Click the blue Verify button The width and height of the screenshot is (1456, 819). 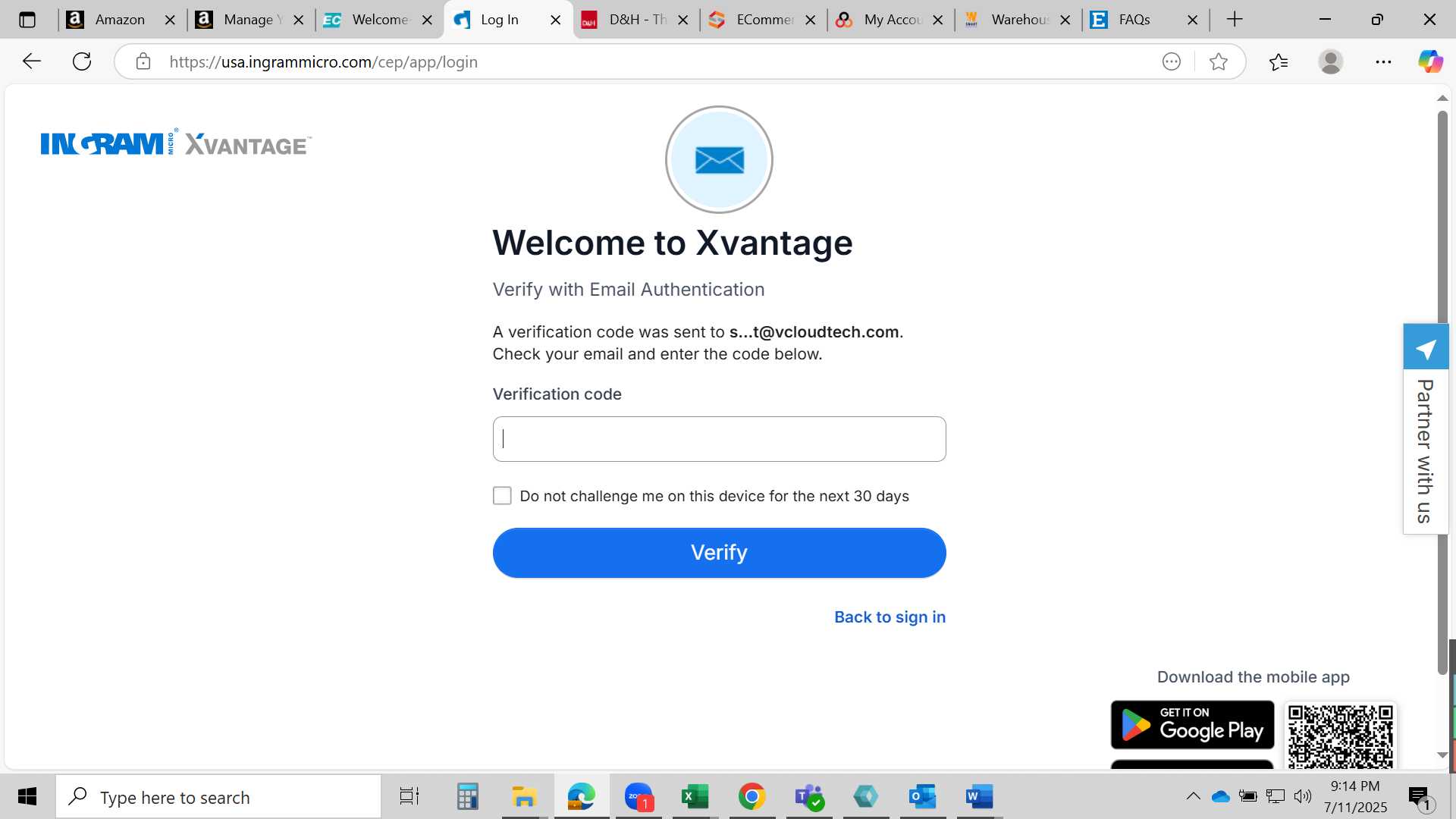[x=719, y=553]
